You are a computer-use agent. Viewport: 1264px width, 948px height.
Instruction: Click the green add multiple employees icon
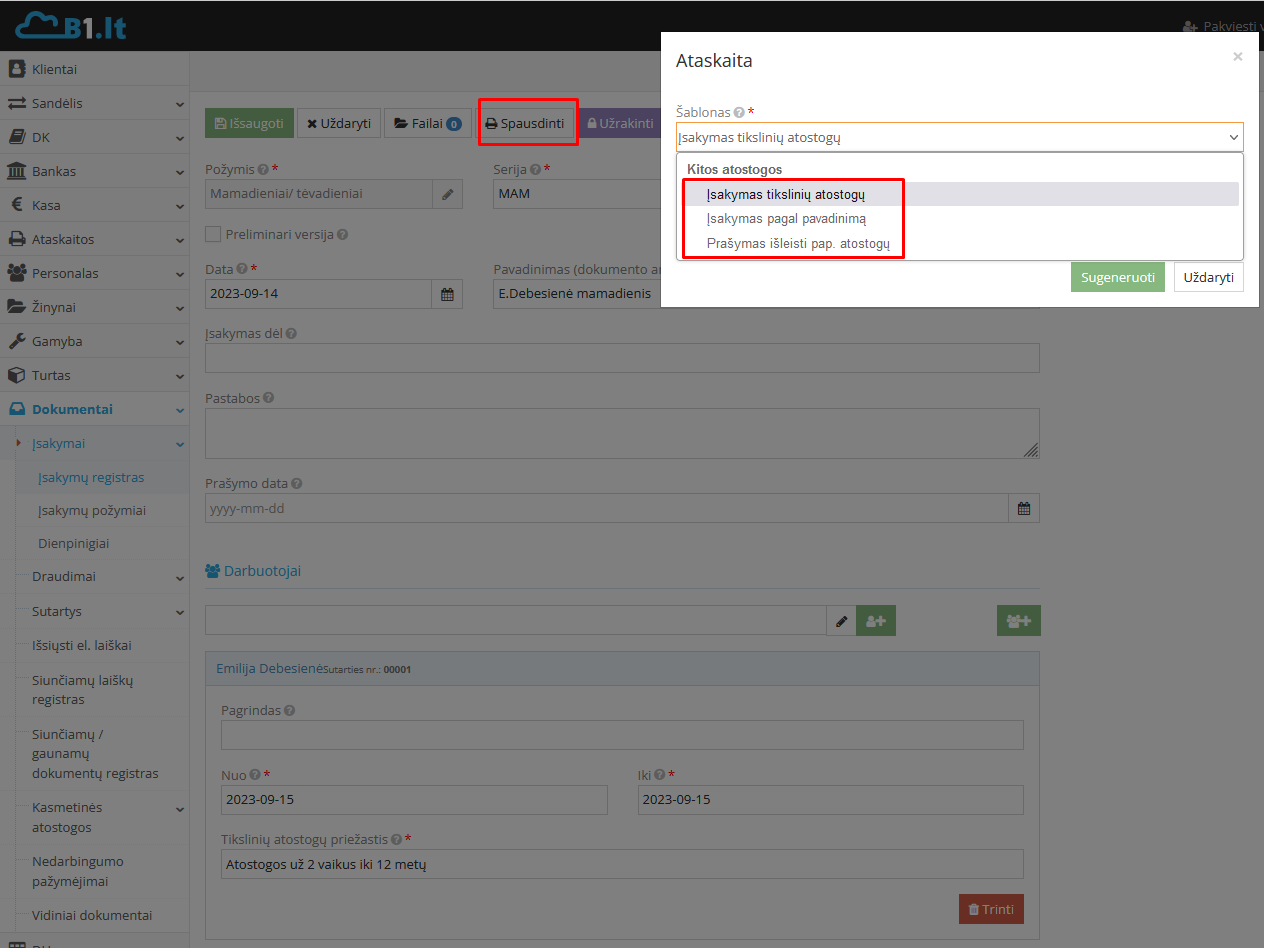tap(1018, 621)
